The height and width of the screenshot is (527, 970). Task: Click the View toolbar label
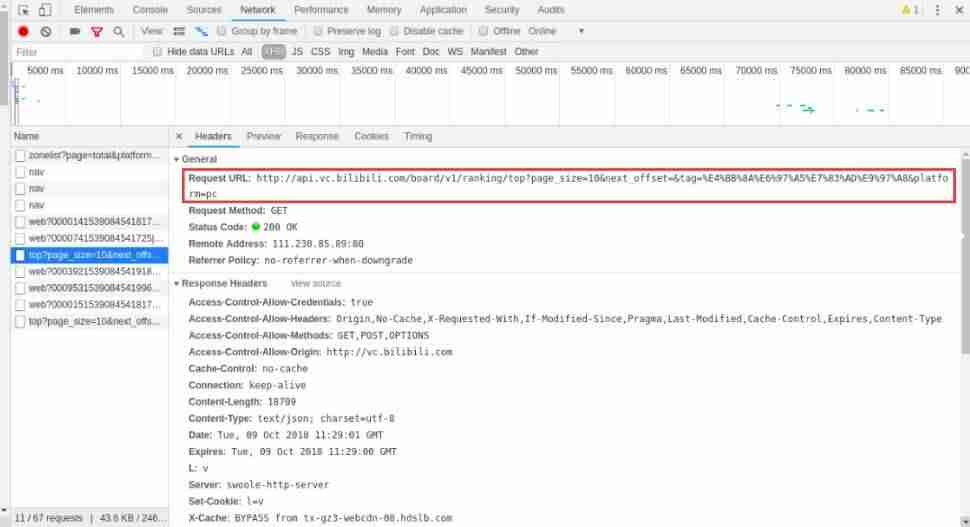(x=151, y=31)
